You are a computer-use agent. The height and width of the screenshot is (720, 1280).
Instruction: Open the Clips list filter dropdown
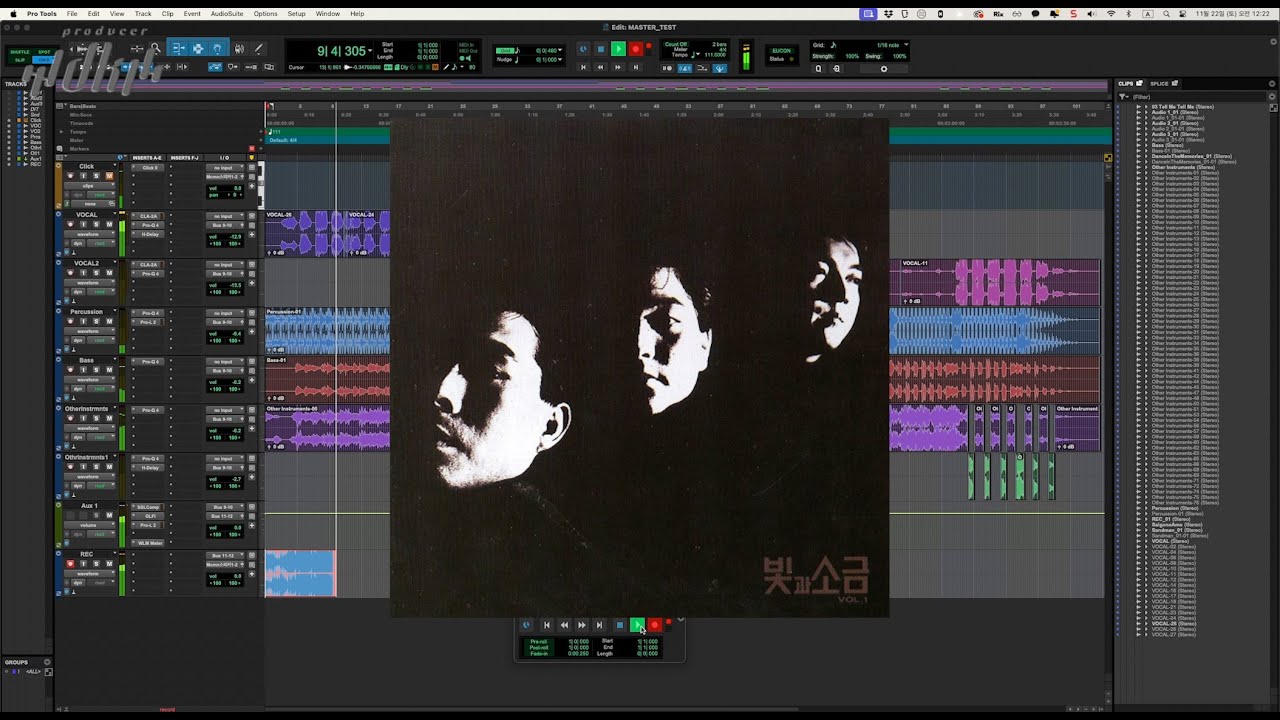pos(1124,97)
